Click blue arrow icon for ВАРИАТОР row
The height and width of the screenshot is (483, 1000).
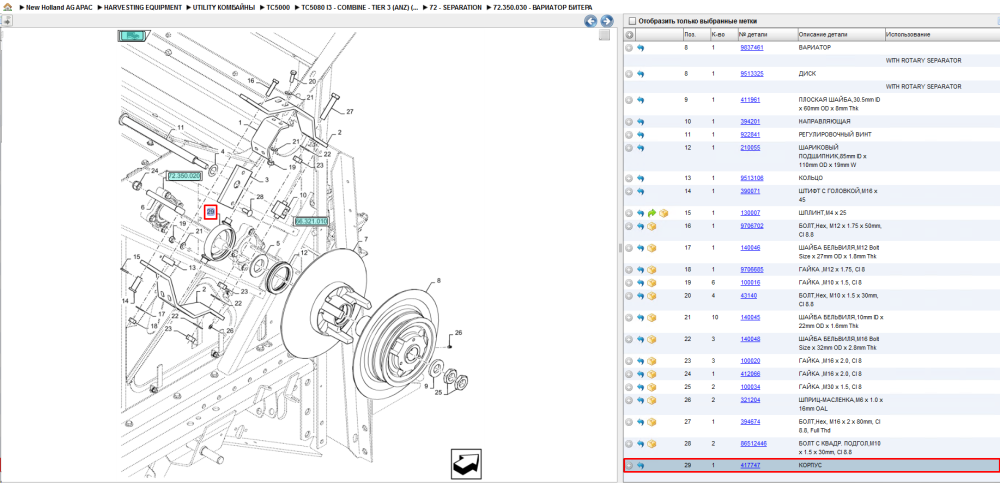[x=641, y=48]
